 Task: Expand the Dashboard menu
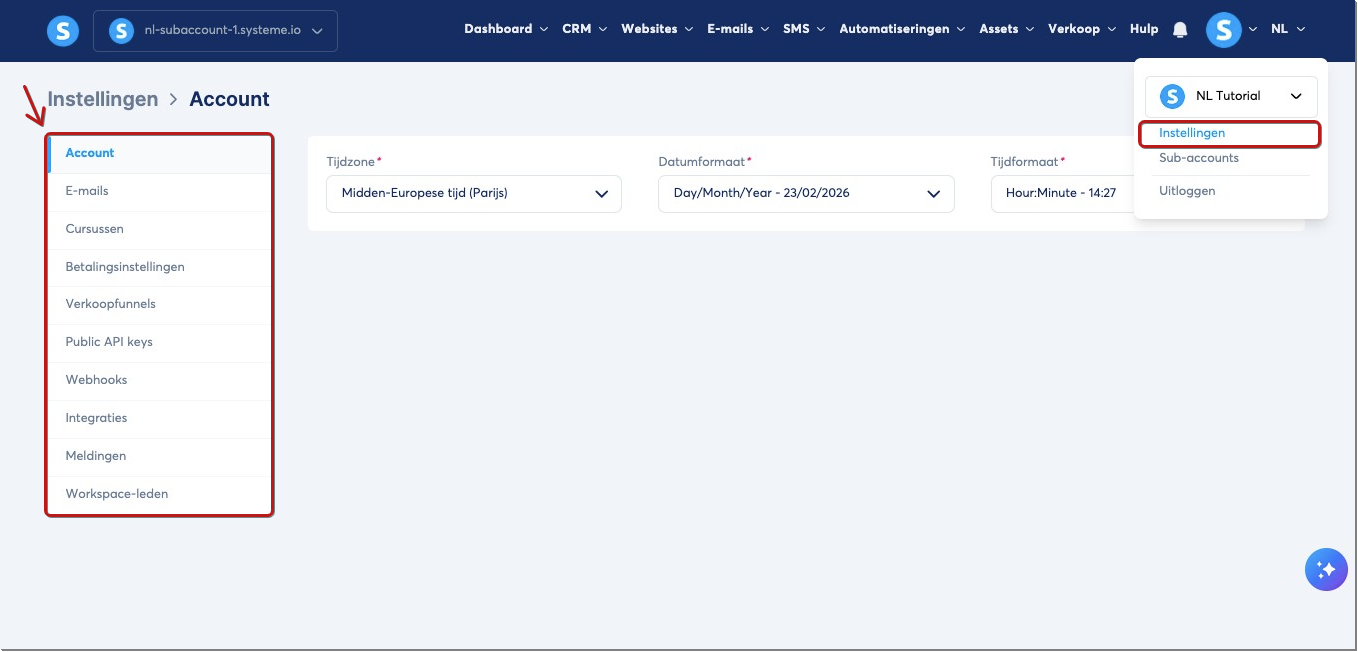506,29
